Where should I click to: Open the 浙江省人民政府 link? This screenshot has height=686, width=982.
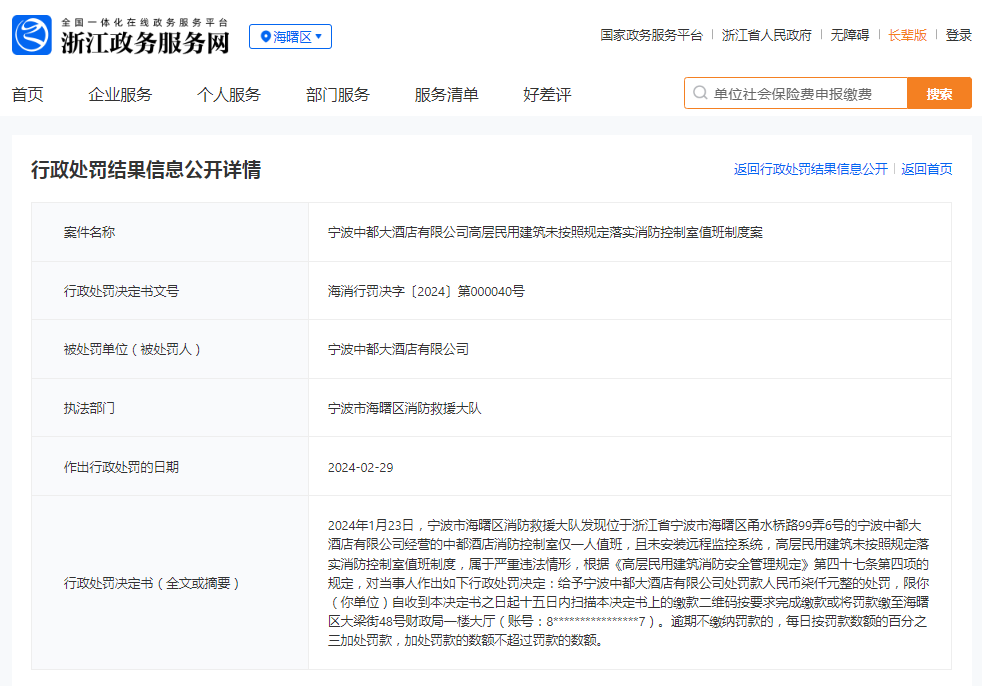point(767,35)
